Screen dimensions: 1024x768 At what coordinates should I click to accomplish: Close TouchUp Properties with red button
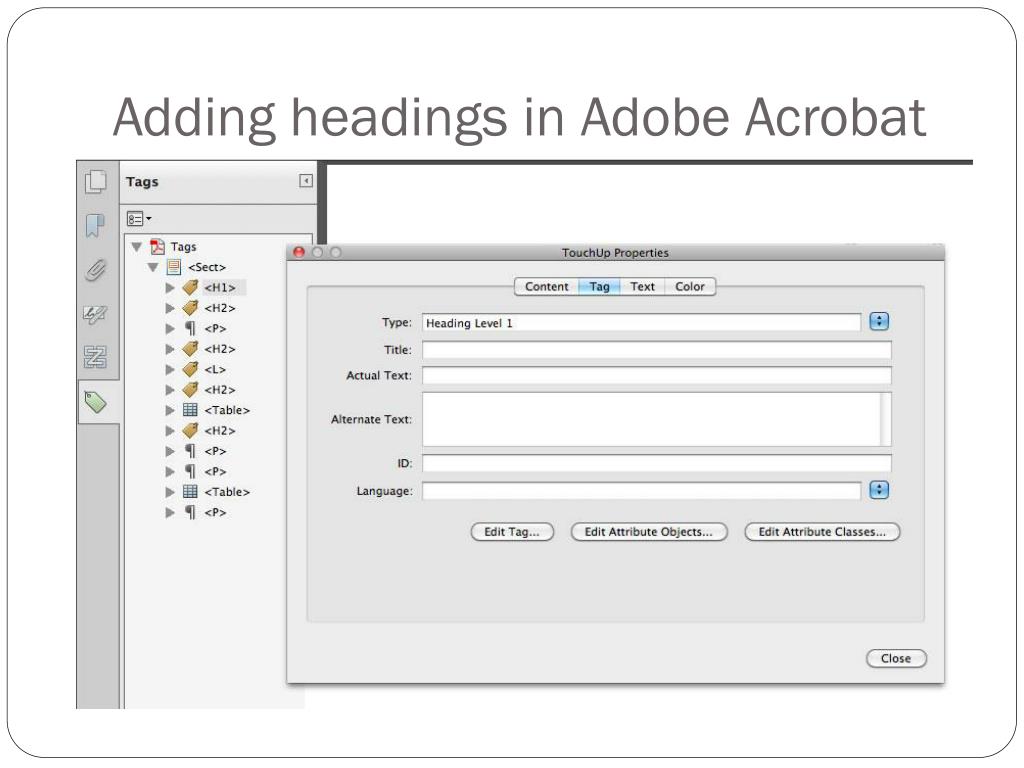[299, 252]
